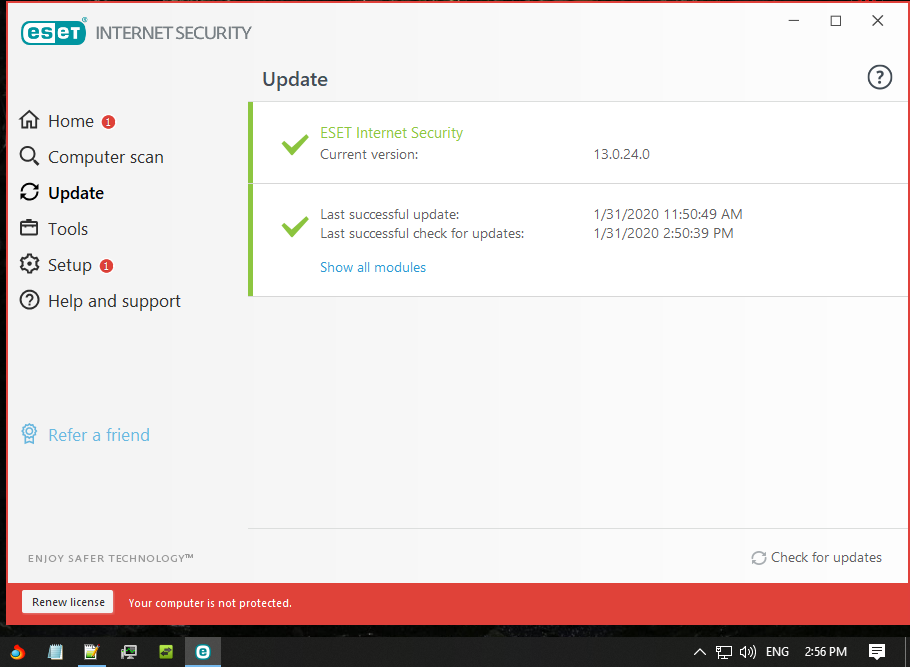
Task: Switch to Notepad++ from the taskbar
Action: [92, 652]
